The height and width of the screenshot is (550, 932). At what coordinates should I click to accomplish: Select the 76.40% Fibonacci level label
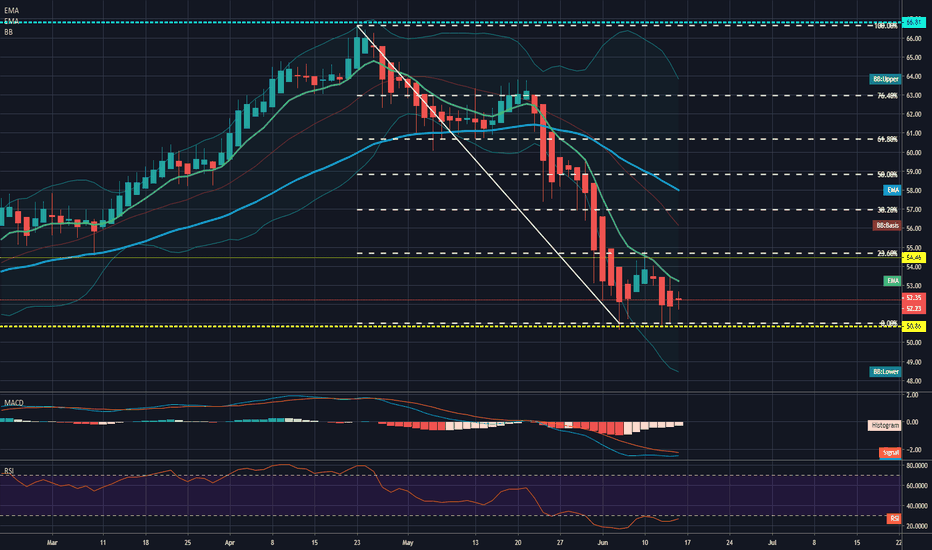[887, 95]
